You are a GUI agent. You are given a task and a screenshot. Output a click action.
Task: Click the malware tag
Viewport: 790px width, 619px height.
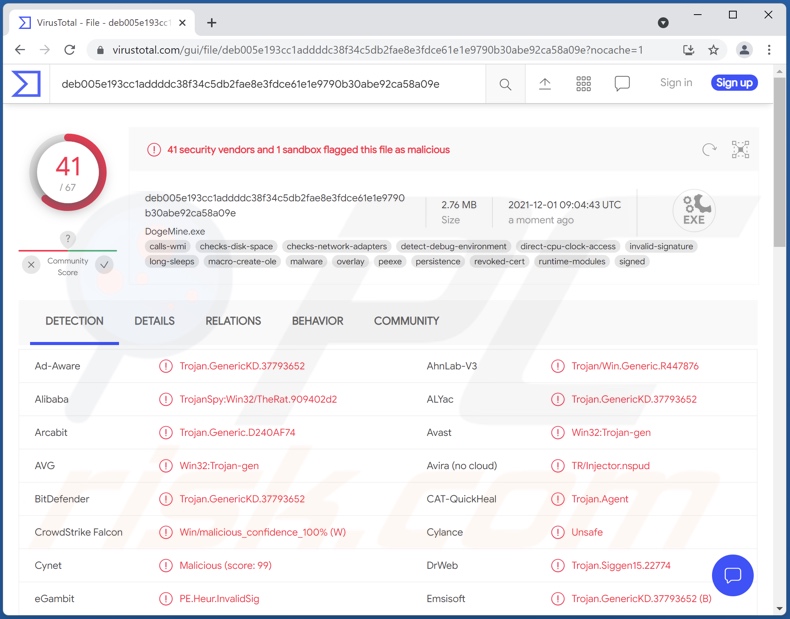(306, 261)
